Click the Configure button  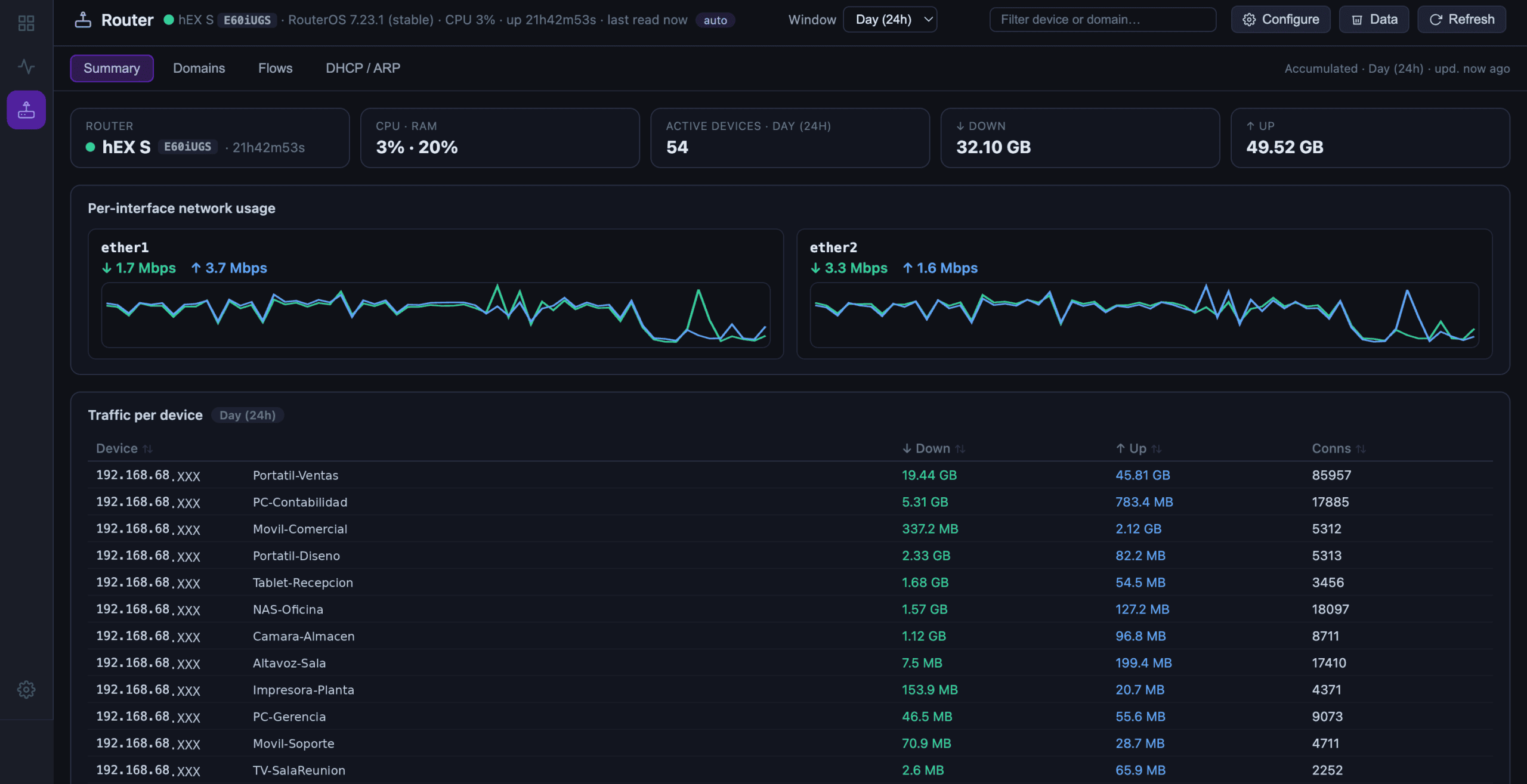click(x=1281, y=20)
